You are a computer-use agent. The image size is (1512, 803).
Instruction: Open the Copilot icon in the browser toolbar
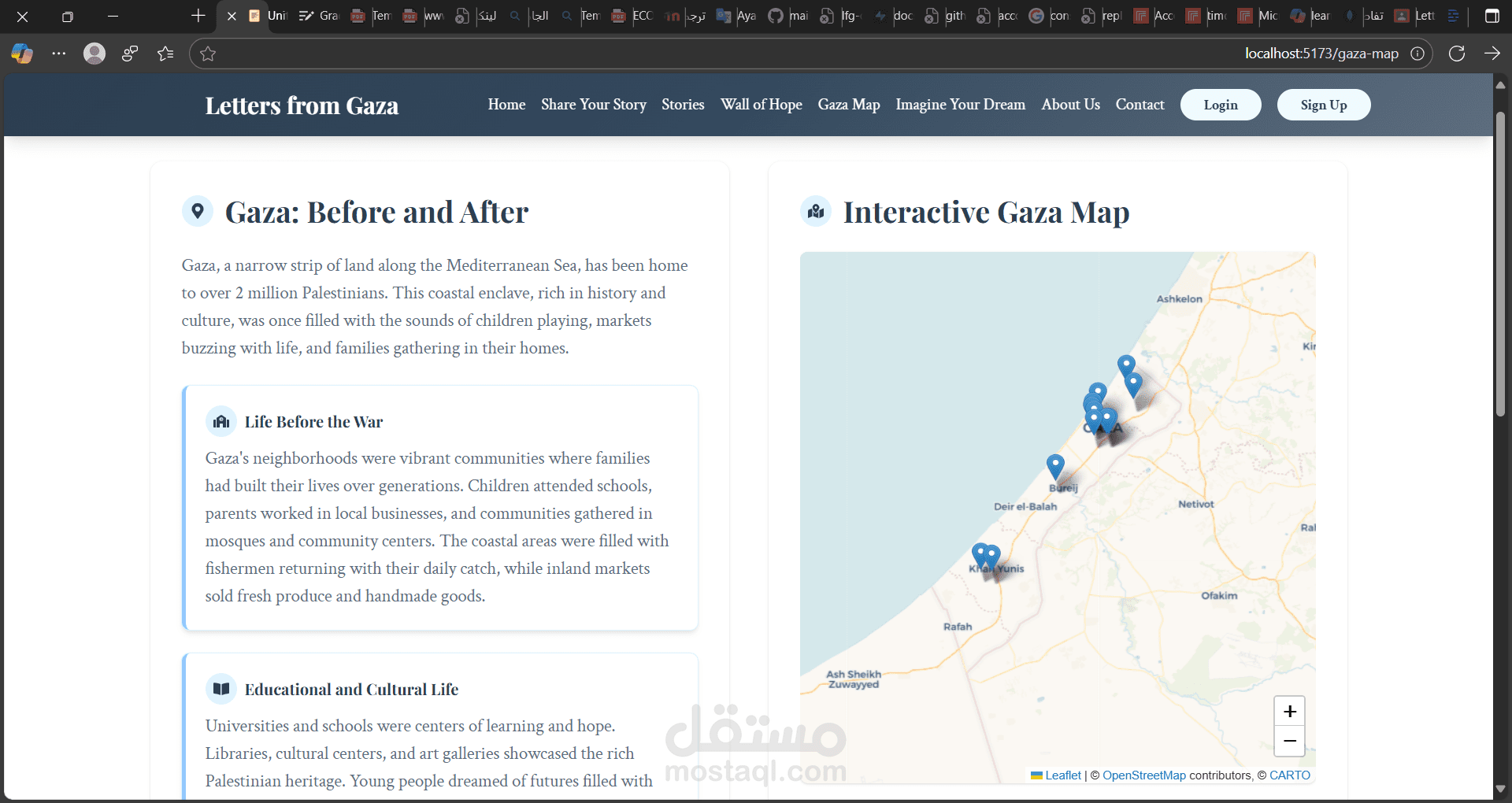click(22, 54)
